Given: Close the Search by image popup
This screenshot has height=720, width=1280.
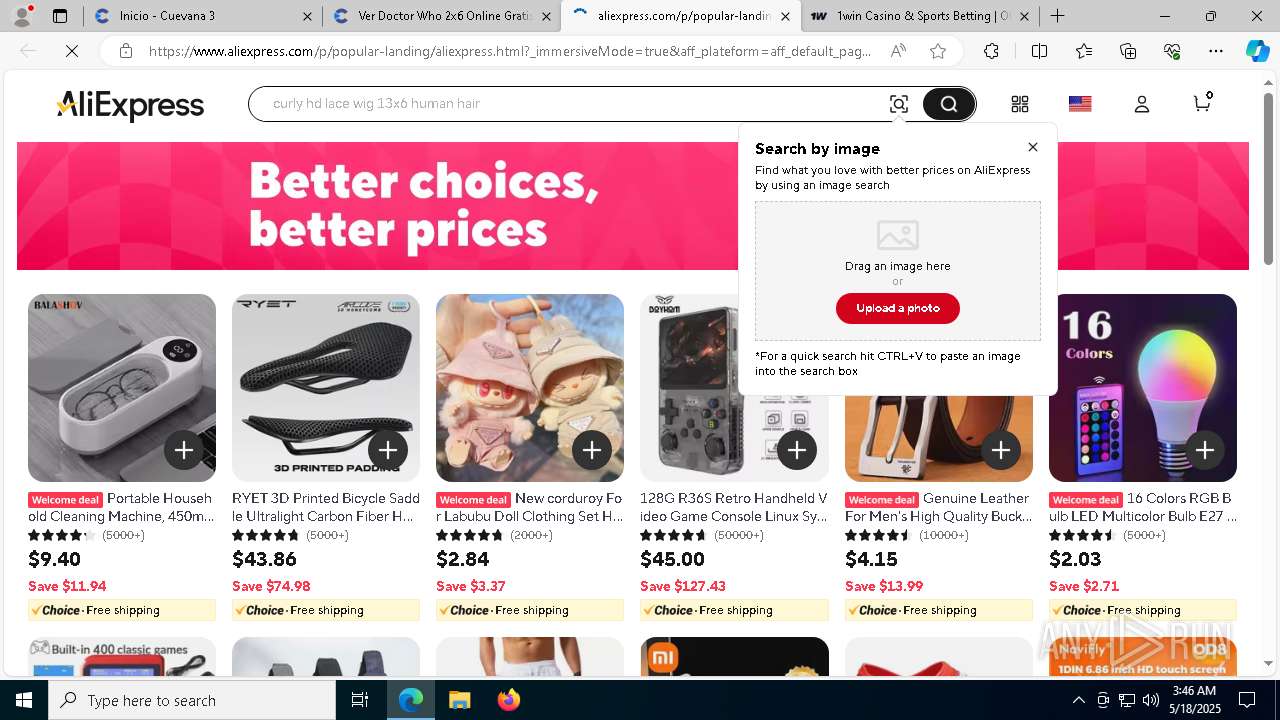Looking at the screenshot, I should pyautogui.click(x=1033, y=147).
